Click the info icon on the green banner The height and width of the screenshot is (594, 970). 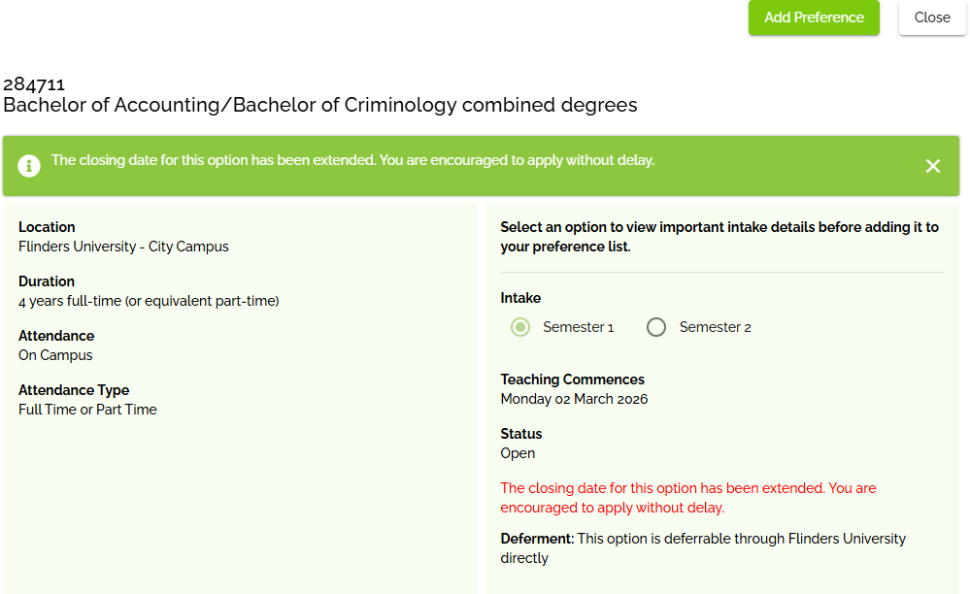click(29, 165)
